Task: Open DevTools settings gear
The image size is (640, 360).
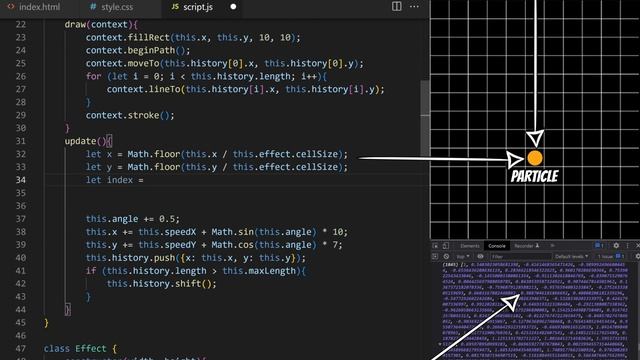Action: click(x=616, y=246)
